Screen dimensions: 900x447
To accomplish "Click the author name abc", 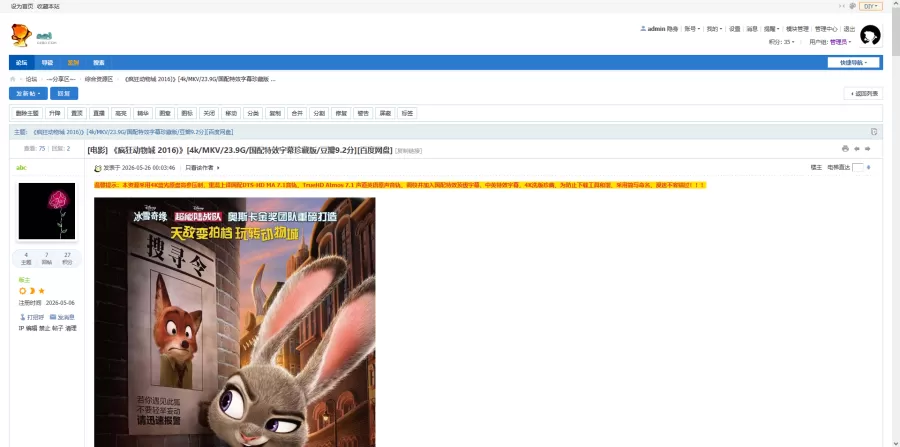I will tap(21, 168).
